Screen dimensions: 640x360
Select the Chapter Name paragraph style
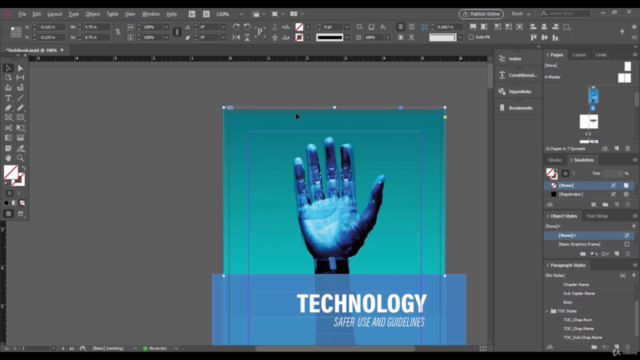click(x=576, y=284)
